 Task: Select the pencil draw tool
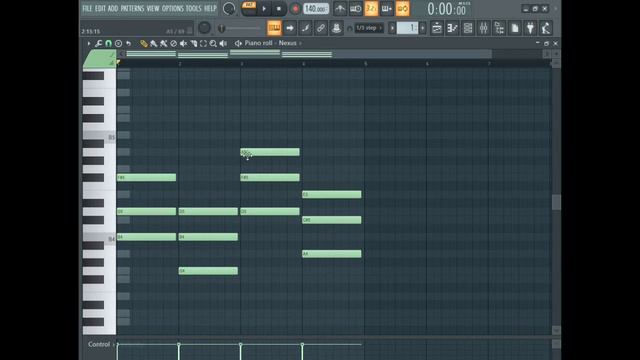(144, 43)
